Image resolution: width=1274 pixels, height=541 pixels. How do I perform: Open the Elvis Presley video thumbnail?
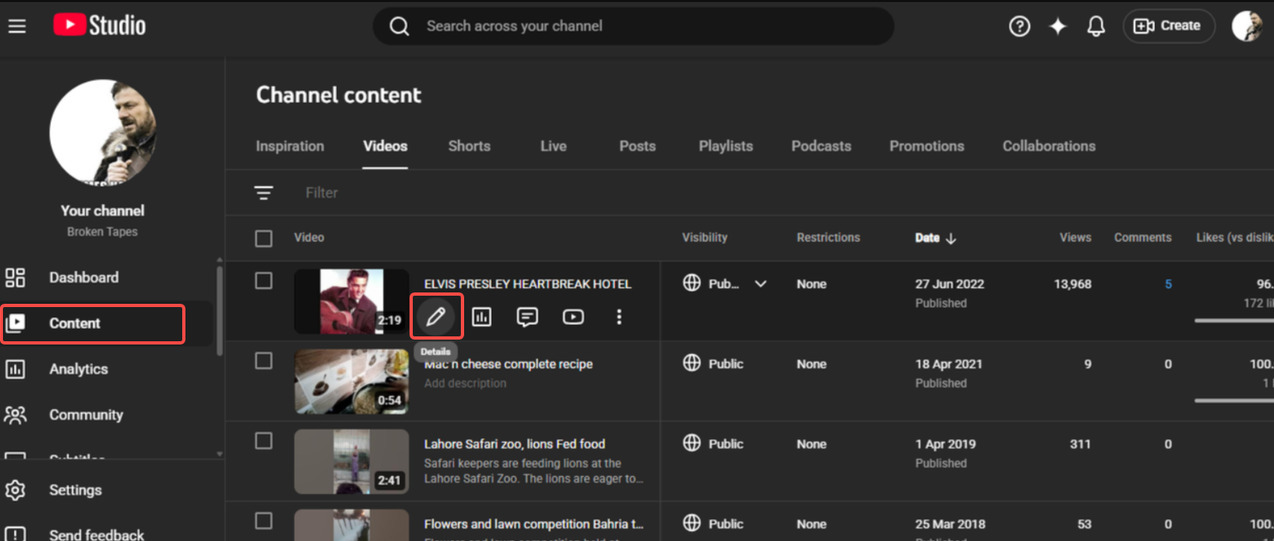tap(351, 301)
